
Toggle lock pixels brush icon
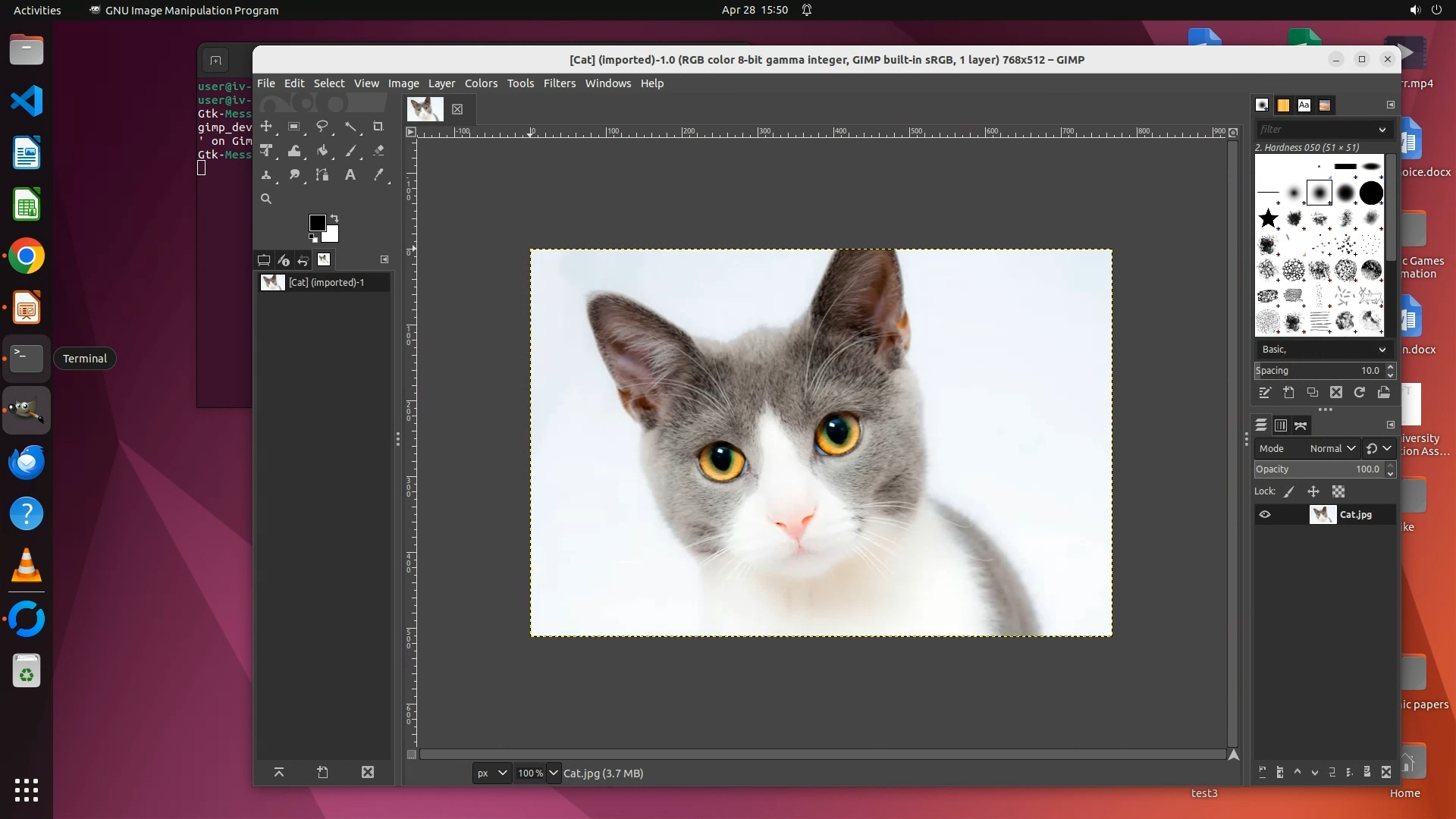[1289, 492]
